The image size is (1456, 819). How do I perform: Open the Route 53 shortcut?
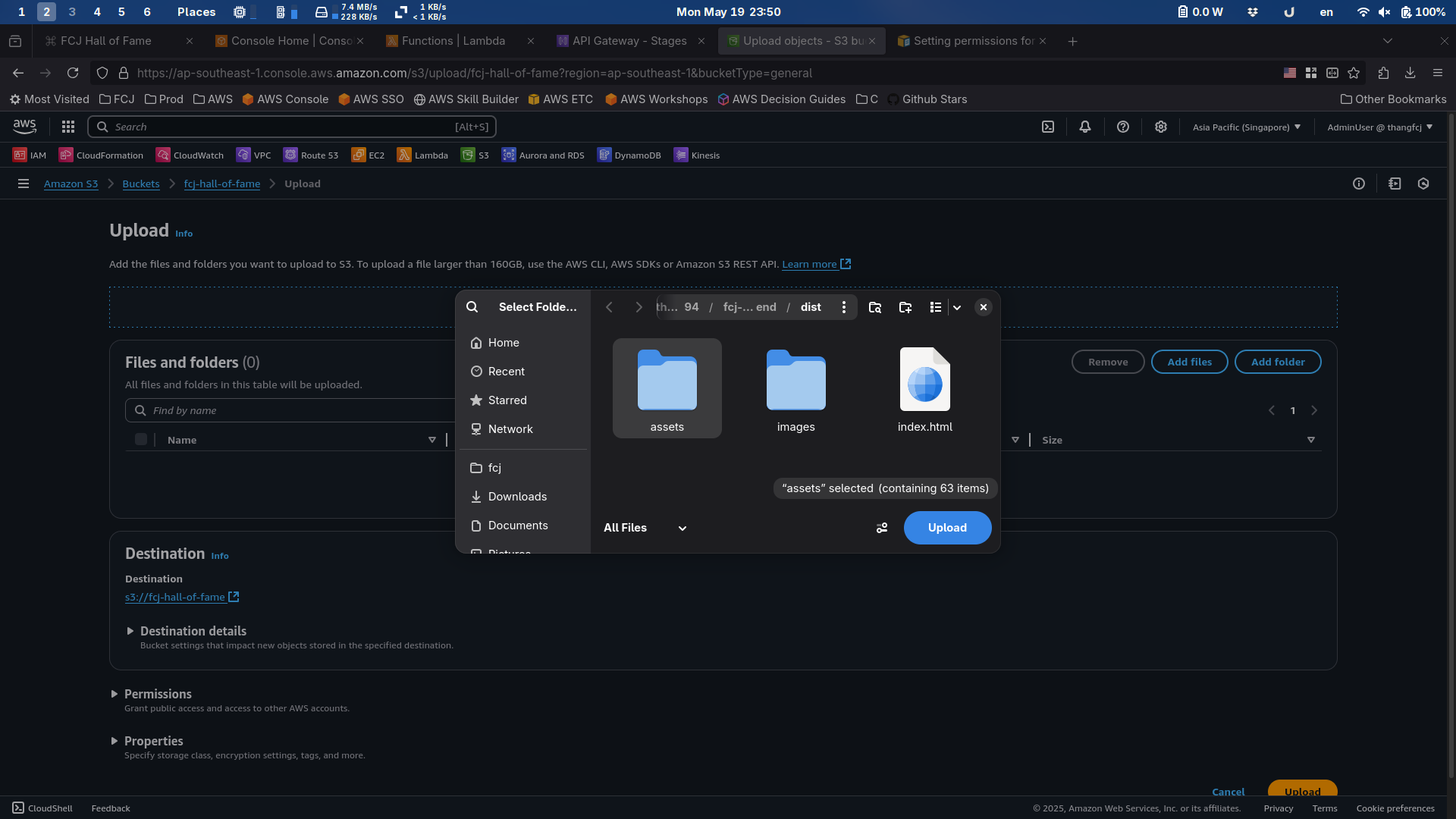pyautogui.click(x=311, y=155)
